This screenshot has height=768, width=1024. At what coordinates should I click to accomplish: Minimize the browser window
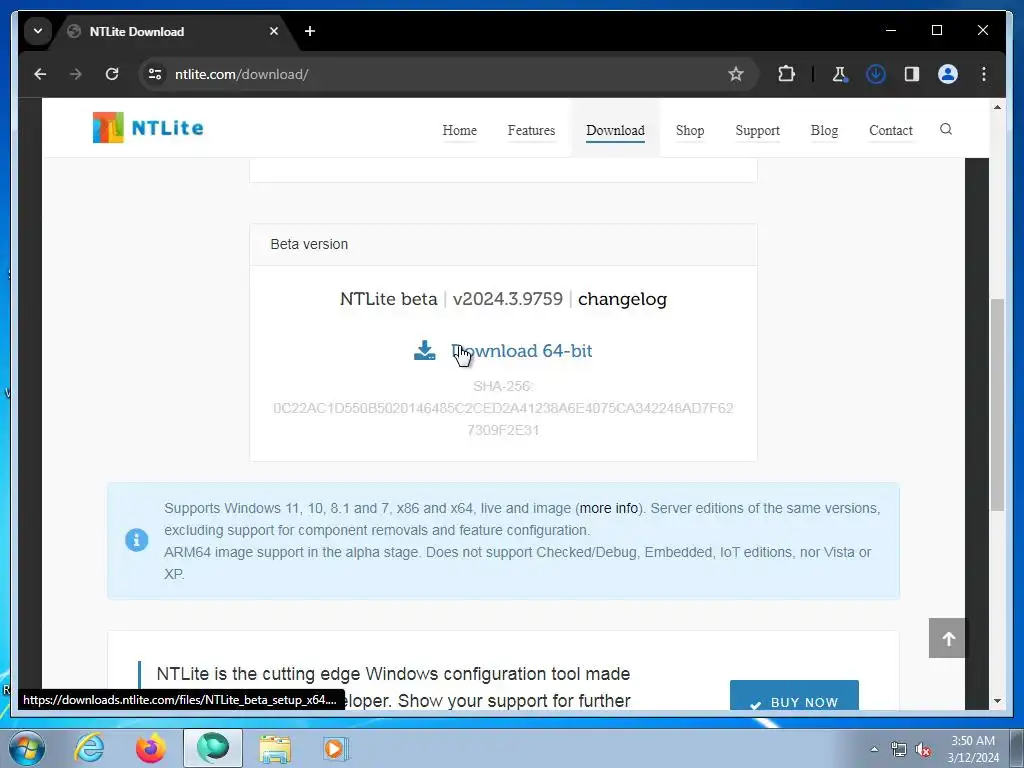click(x=891, y=30)
